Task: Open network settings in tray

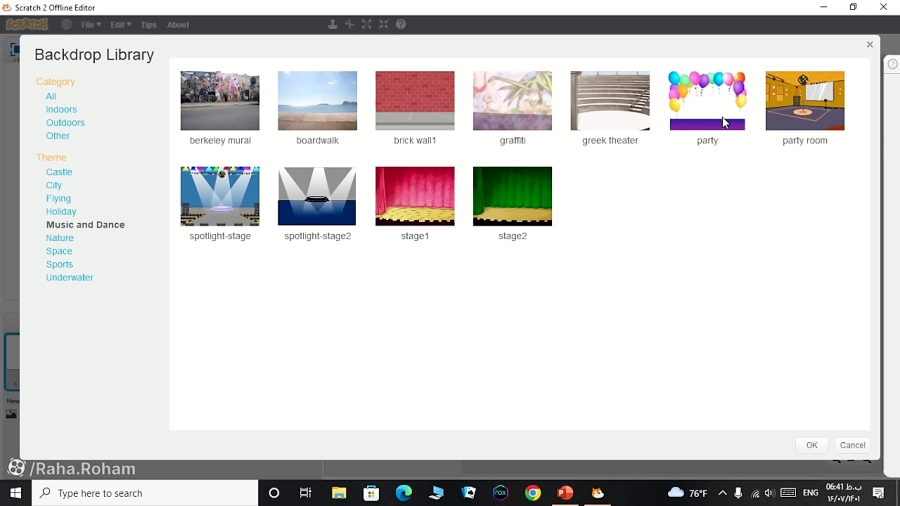Action: click(755, 493)
